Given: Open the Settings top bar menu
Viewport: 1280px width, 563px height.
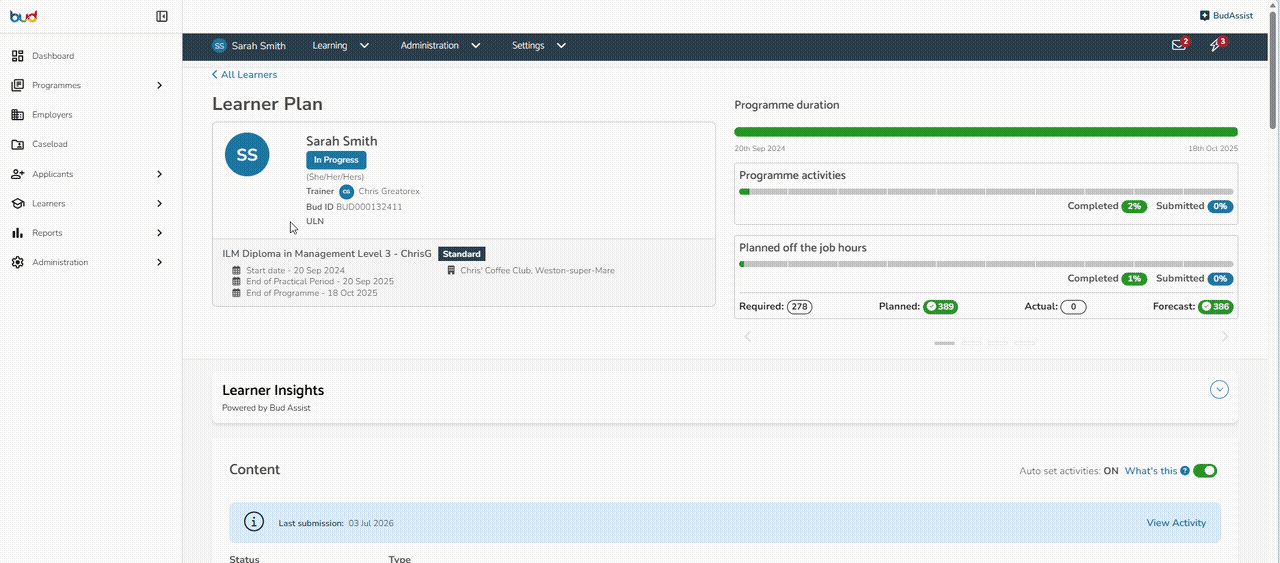Looking at the screenshot, I should 539,46.
